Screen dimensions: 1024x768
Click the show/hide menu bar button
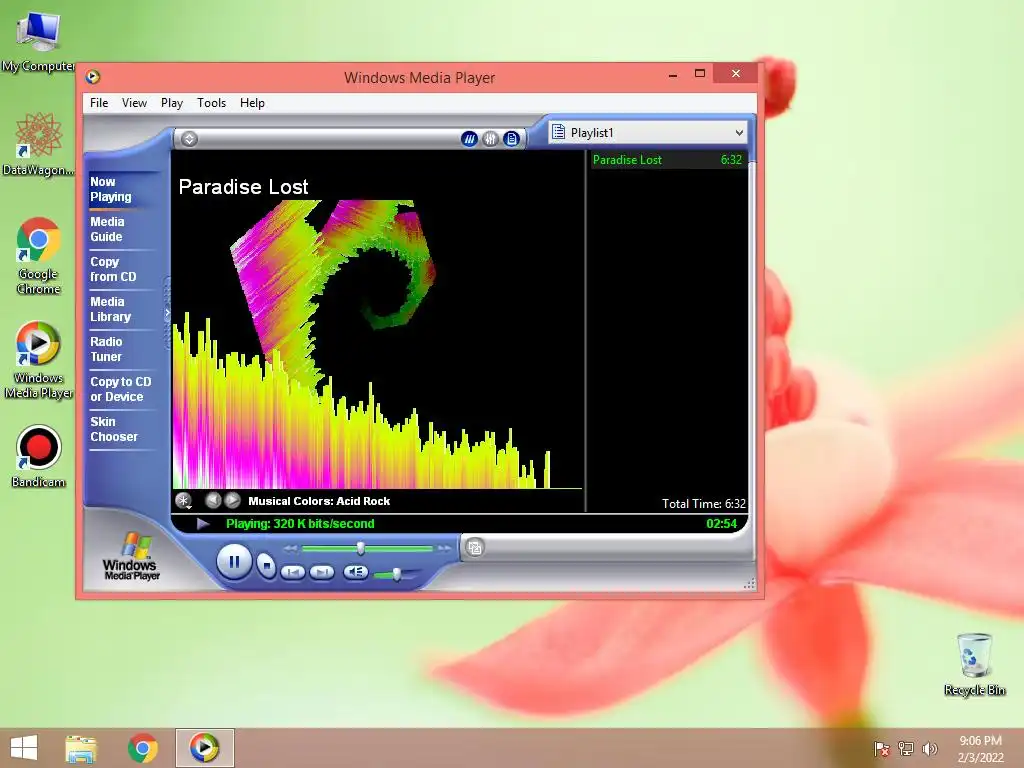189,138
